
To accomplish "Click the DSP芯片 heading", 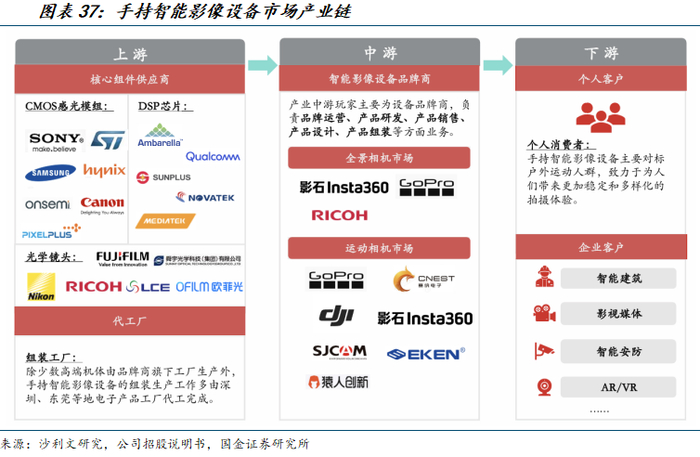I will pos(165,106).
